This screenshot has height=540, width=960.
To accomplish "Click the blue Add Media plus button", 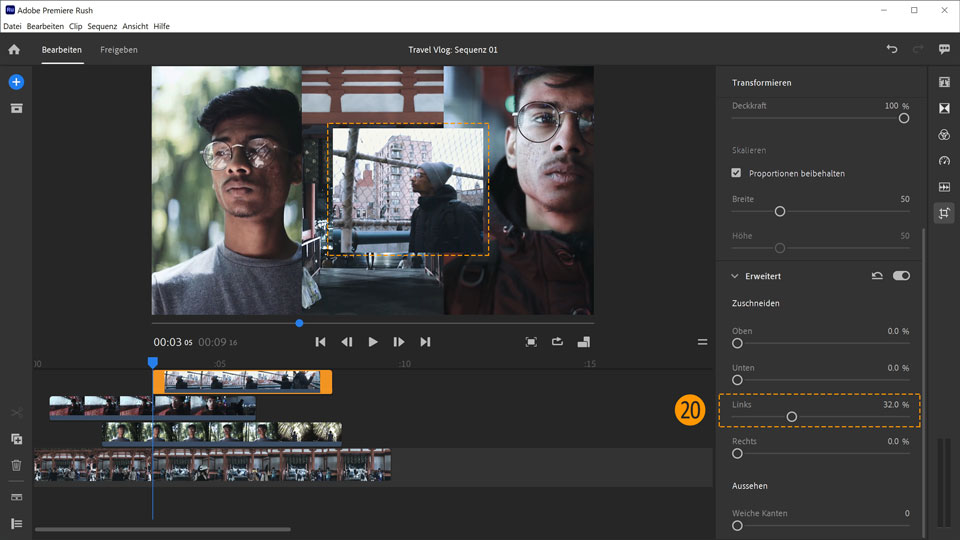I will [16, 82].
